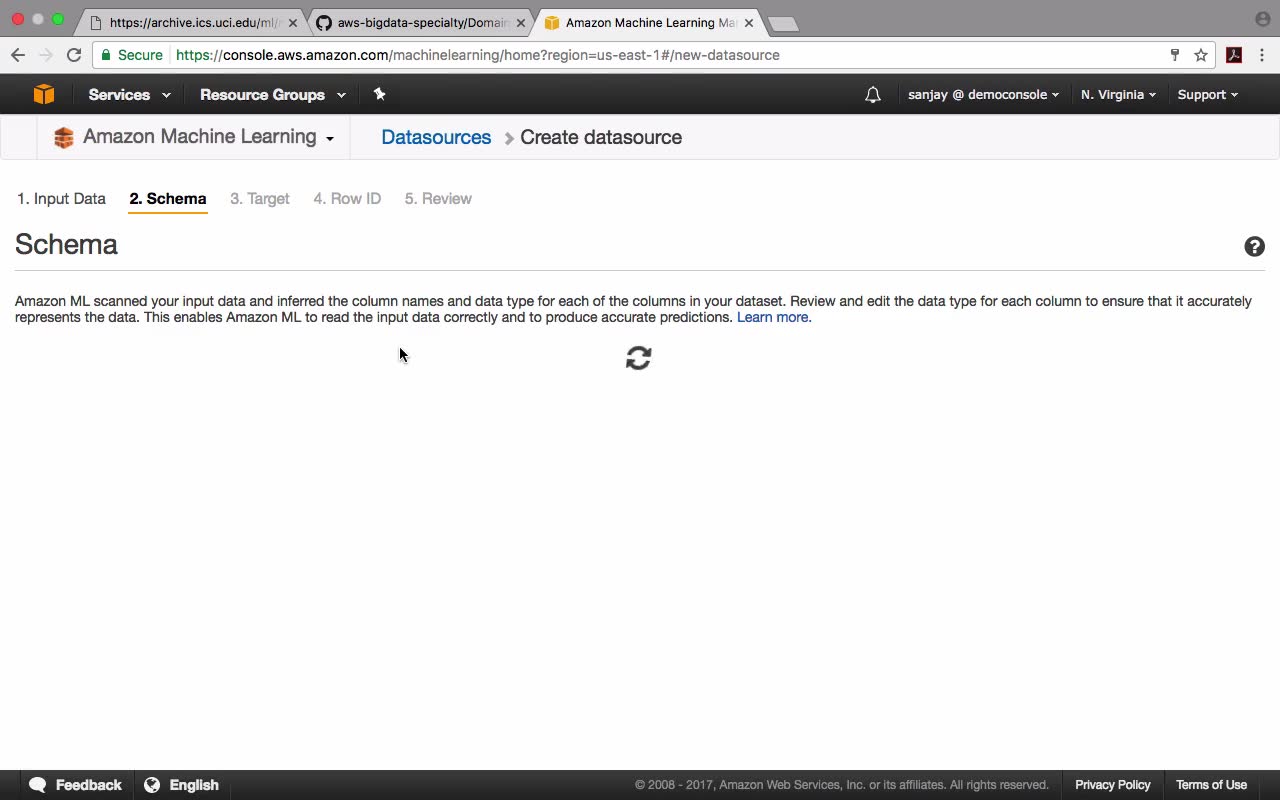This screenshot has width=1280, height=800.
Task: Click the Secure padlock site info
Action: click(x=131, y=55)
